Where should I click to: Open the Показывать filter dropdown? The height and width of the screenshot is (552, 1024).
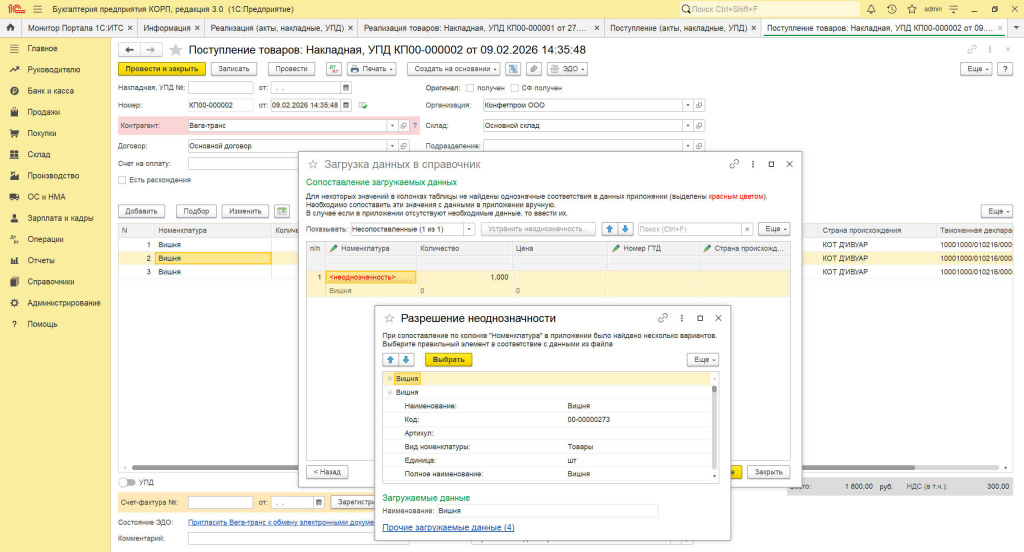click(x=469, y=229)
